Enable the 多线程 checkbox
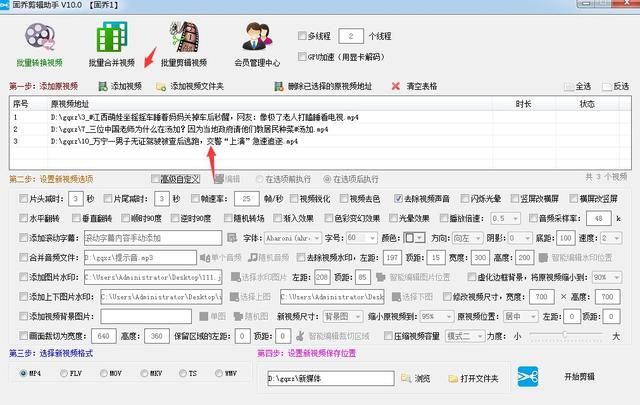 [x=302, y=36]
